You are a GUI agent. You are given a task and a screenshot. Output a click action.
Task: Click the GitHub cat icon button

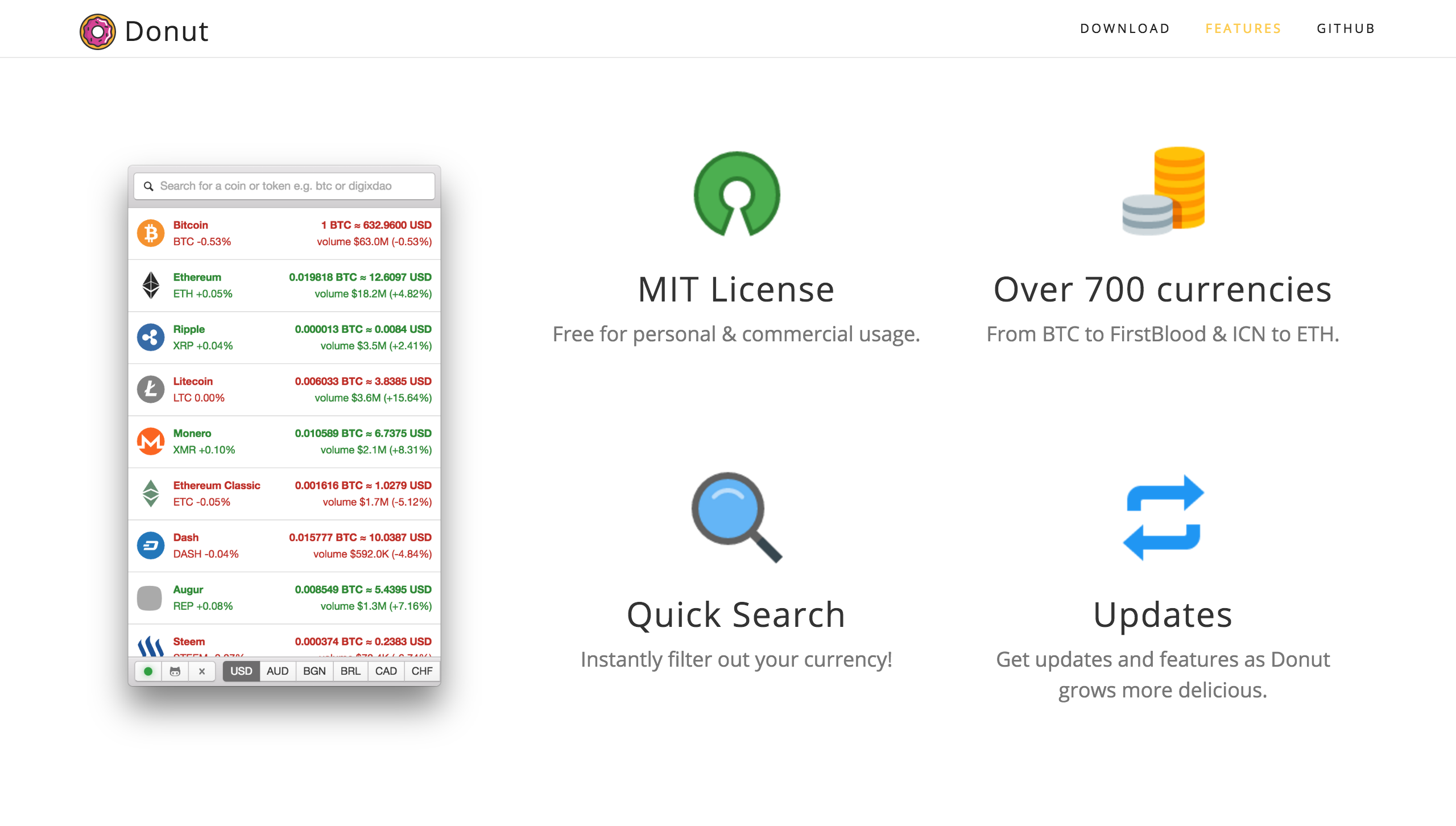click(175, 671)
